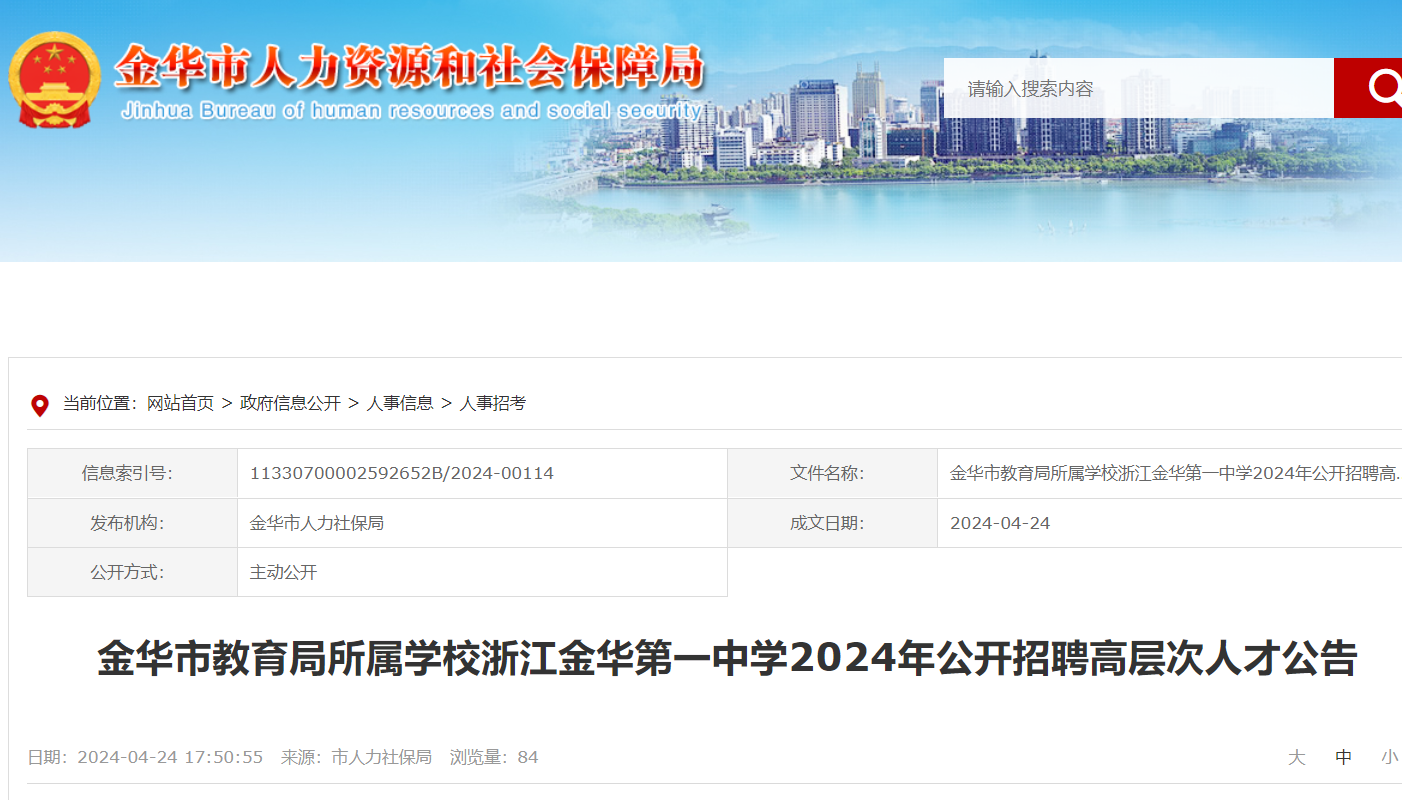Switch font size to 小
The height and width of the screenshot is (800, 1402).
(1389, 757)
